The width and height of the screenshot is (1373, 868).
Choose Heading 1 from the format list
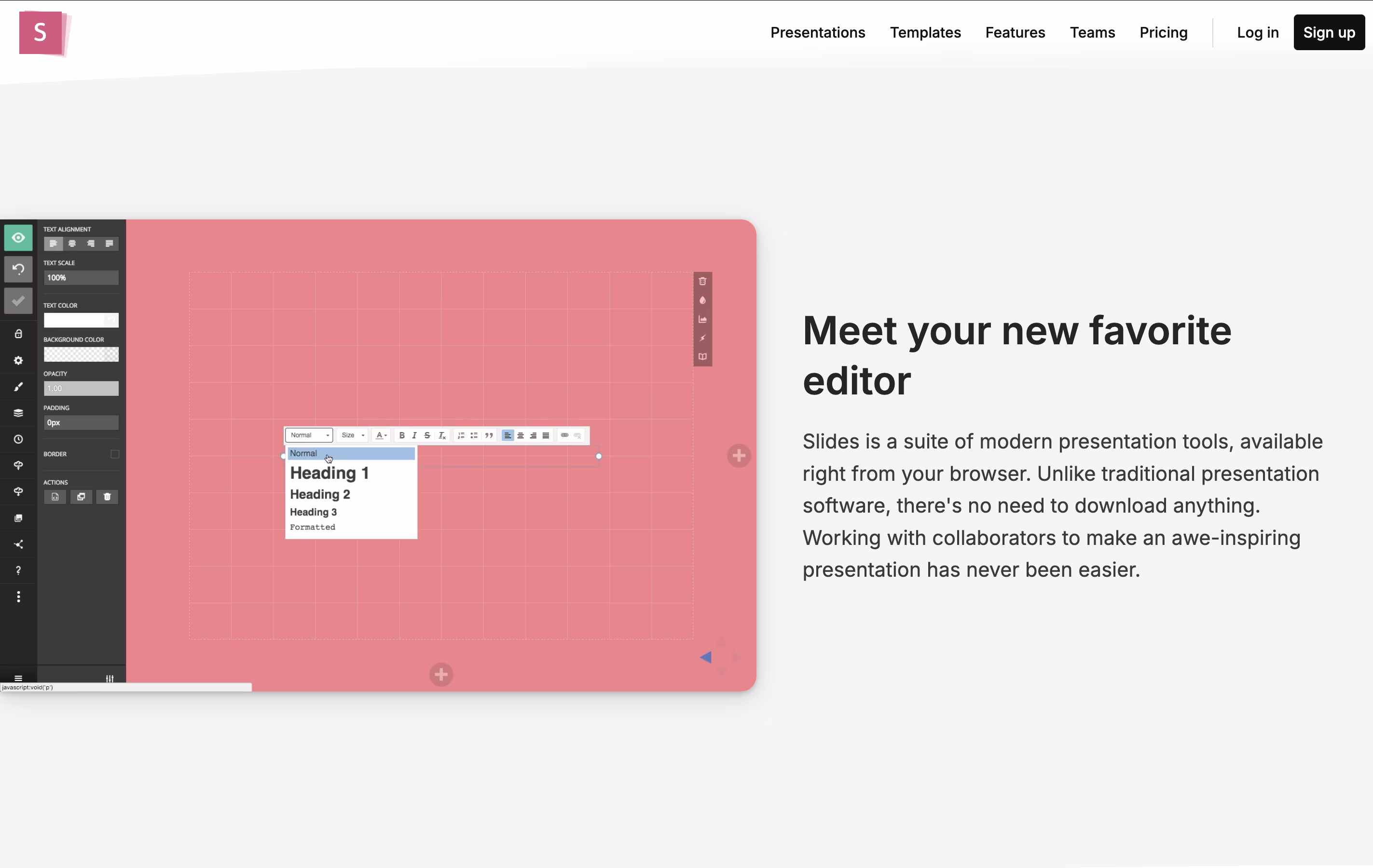[x=330, y=473]
